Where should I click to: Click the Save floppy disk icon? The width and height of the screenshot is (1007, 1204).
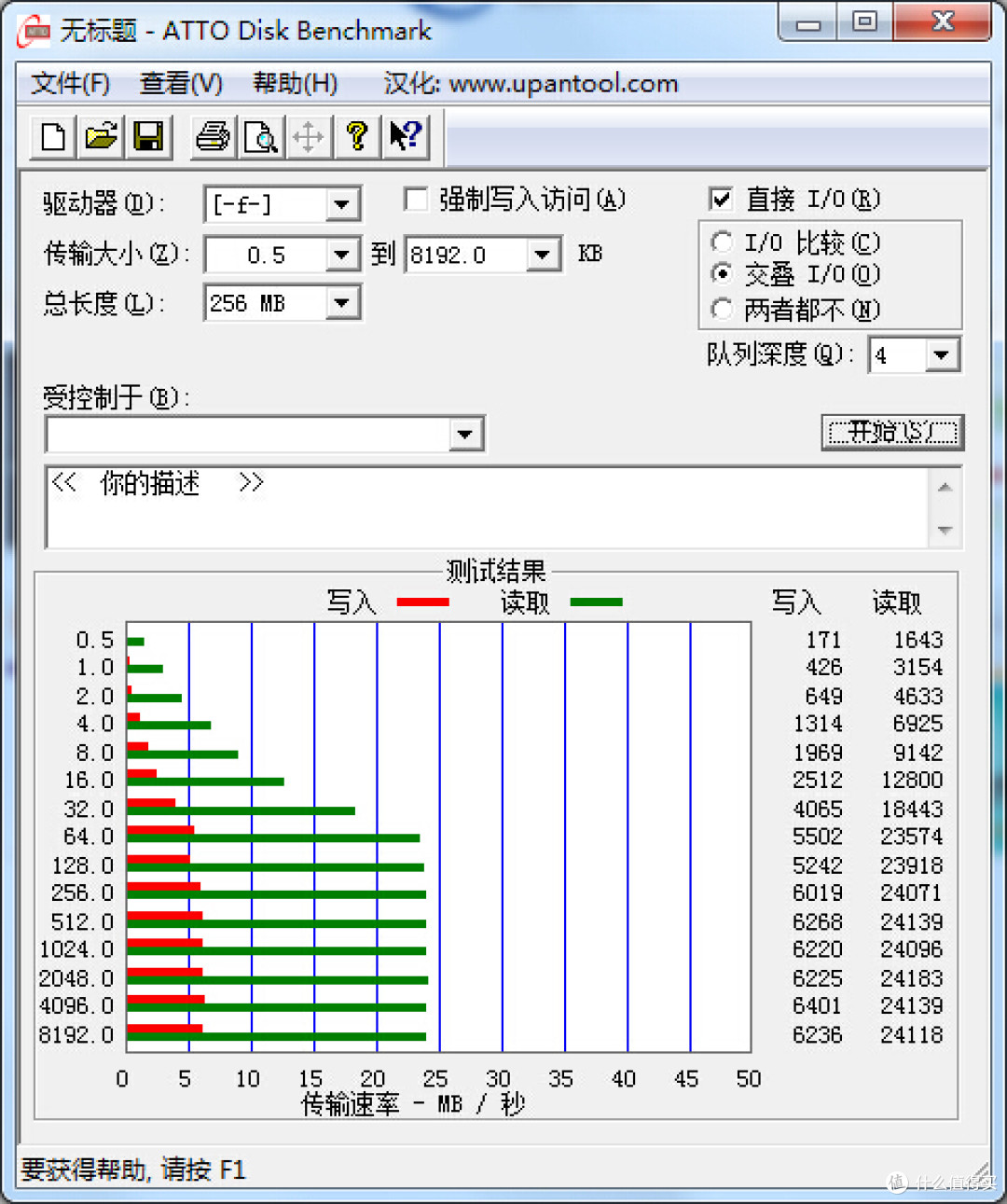(147, 137)
